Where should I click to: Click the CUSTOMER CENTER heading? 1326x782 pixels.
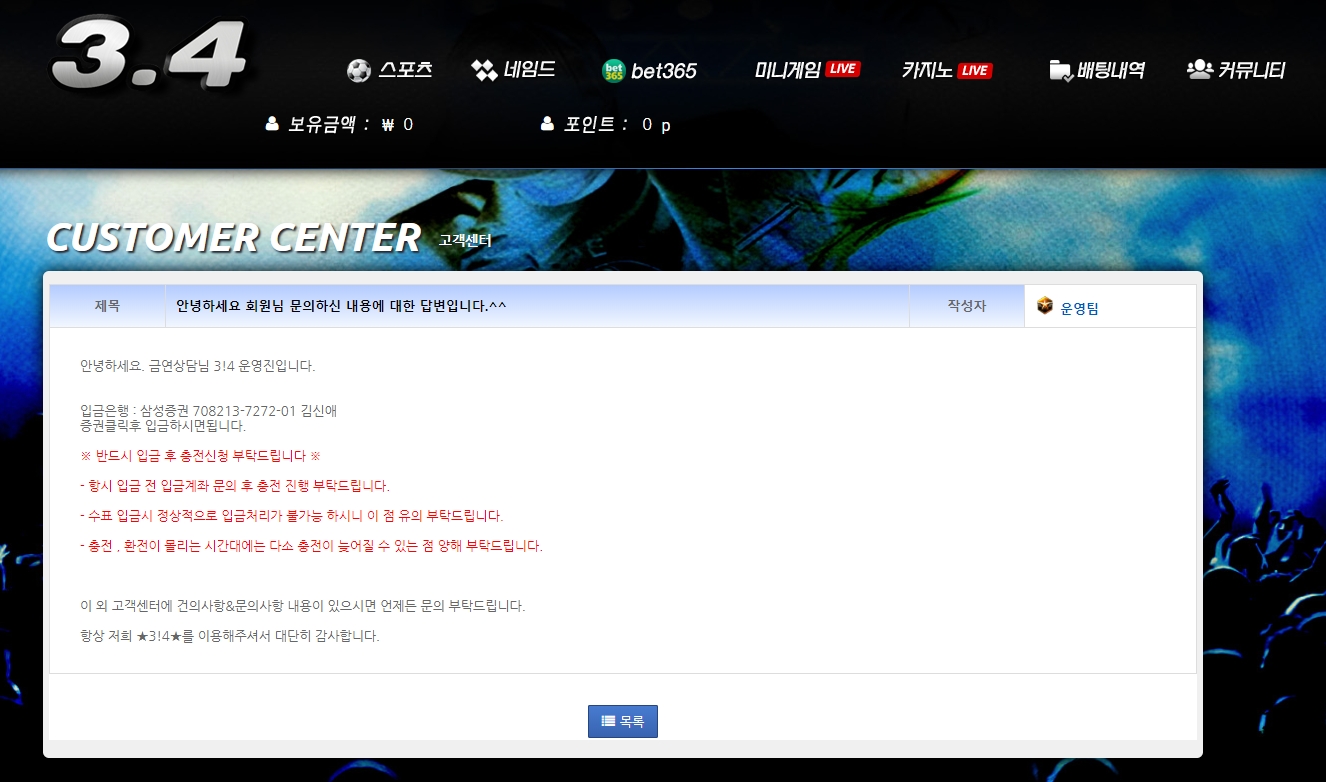coord(233,238)
